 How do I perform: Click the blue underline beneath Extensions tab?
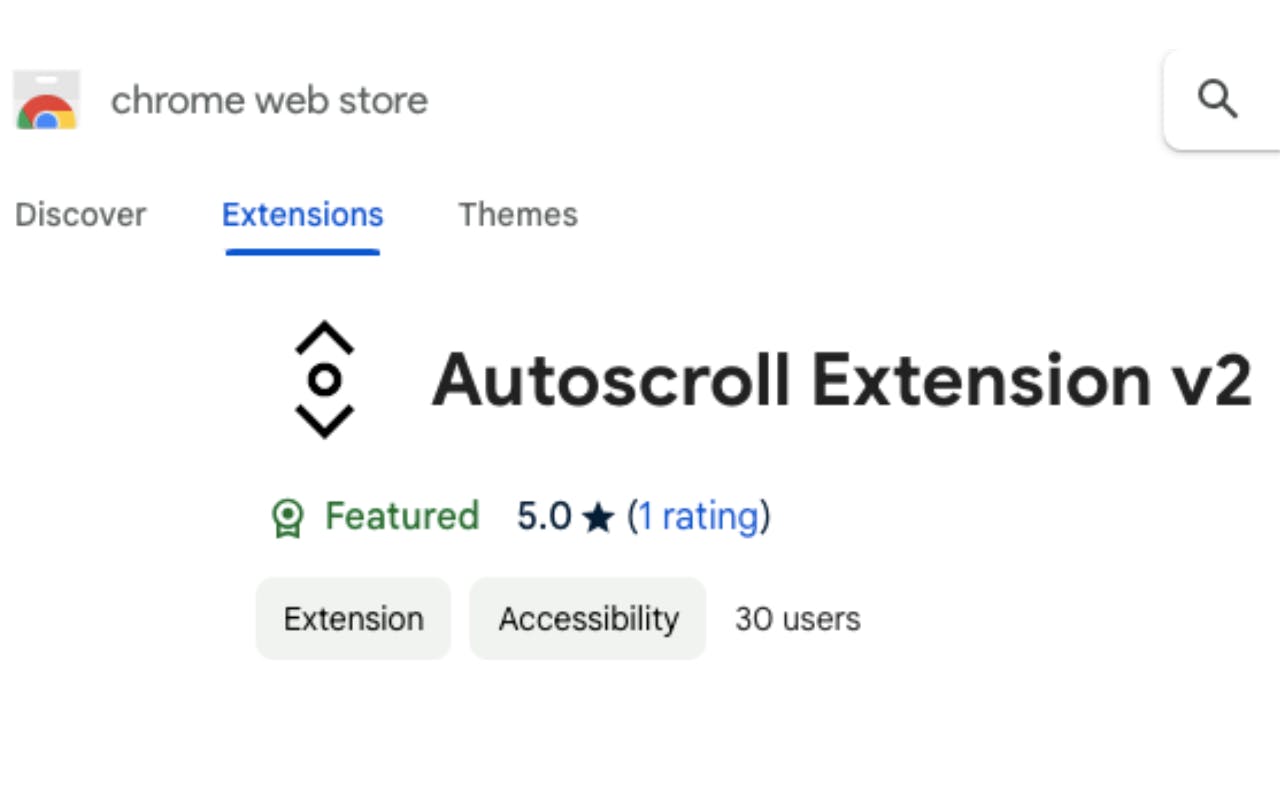(302, 251)
